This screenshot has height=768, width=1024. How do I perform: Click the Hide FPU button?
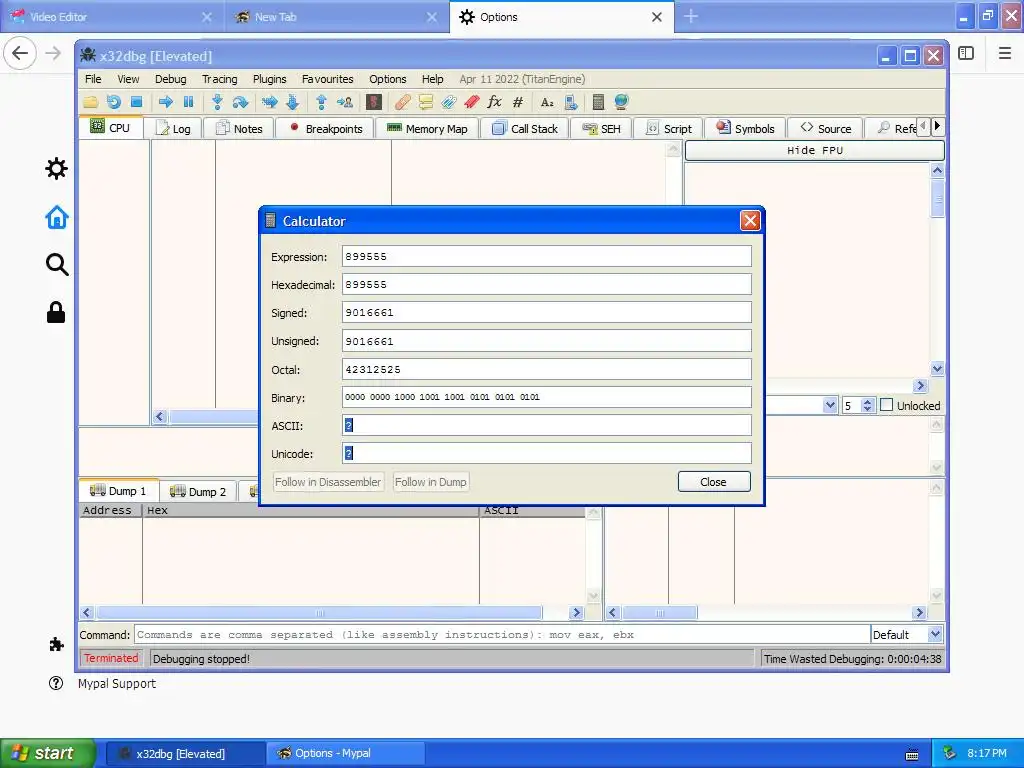coord(814,150)
